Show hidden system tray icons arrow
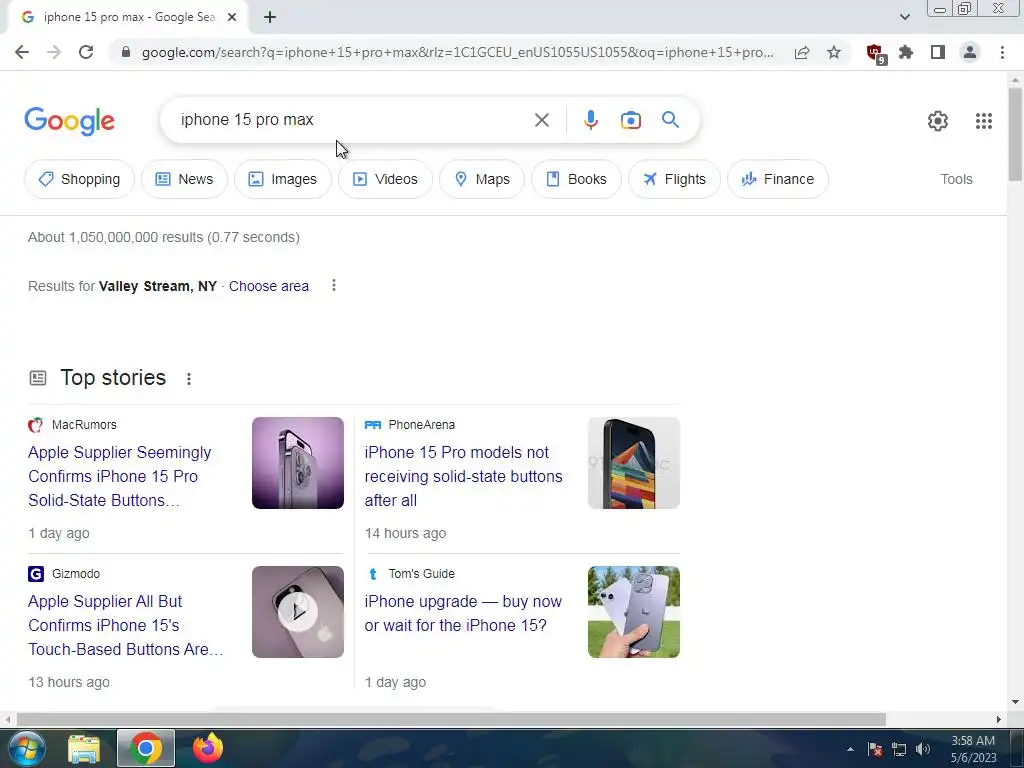Image resolution: width=1024 pixels, height=768 pixels. click(x=850, y=749)
